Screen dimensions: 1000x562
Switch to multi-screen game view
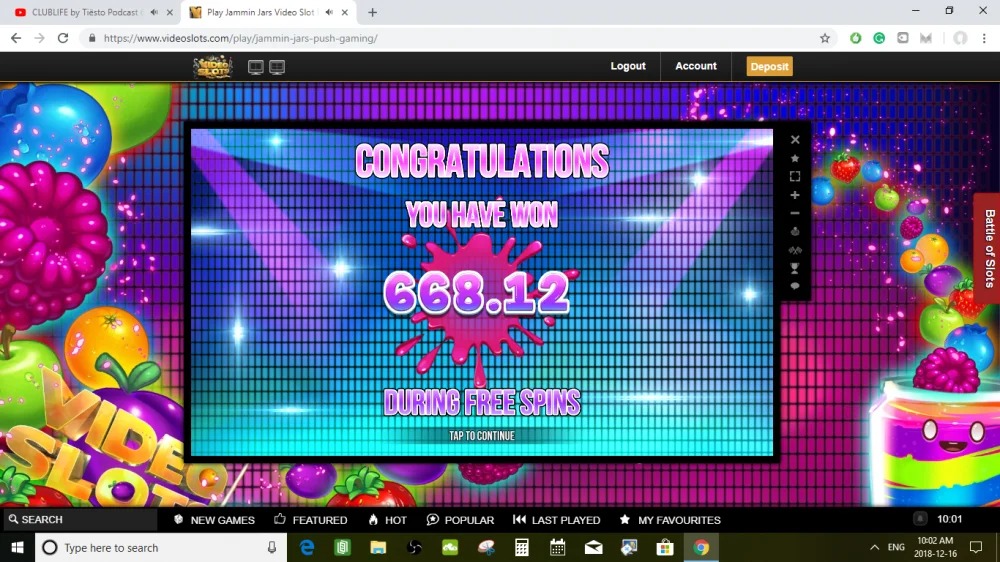(x=277, y=67)
